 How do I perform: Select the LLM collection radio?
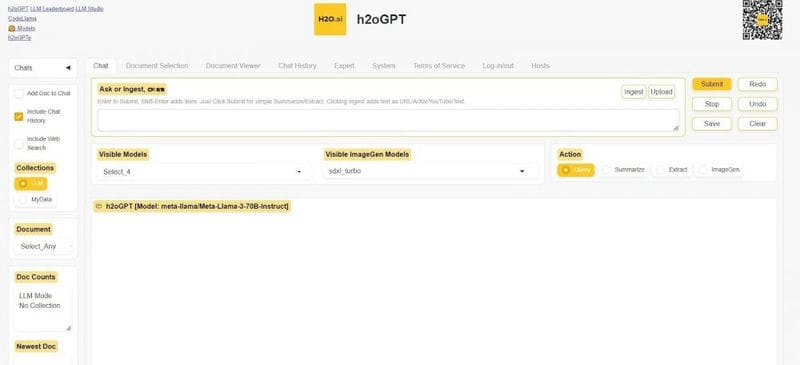(x=31, y=184)
